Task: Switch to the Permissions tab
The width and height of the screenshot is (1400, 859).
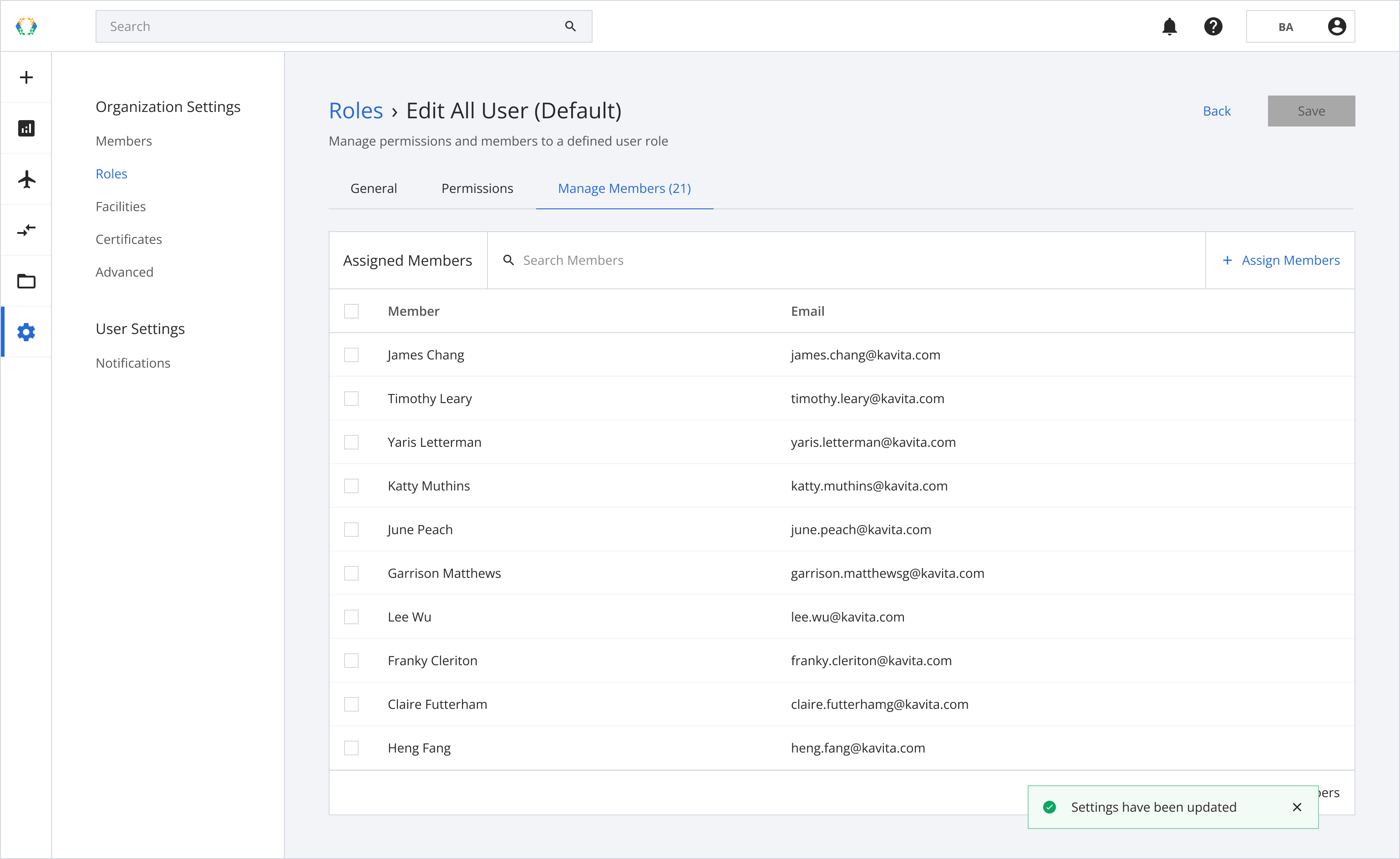Action: tap(477, 188)
